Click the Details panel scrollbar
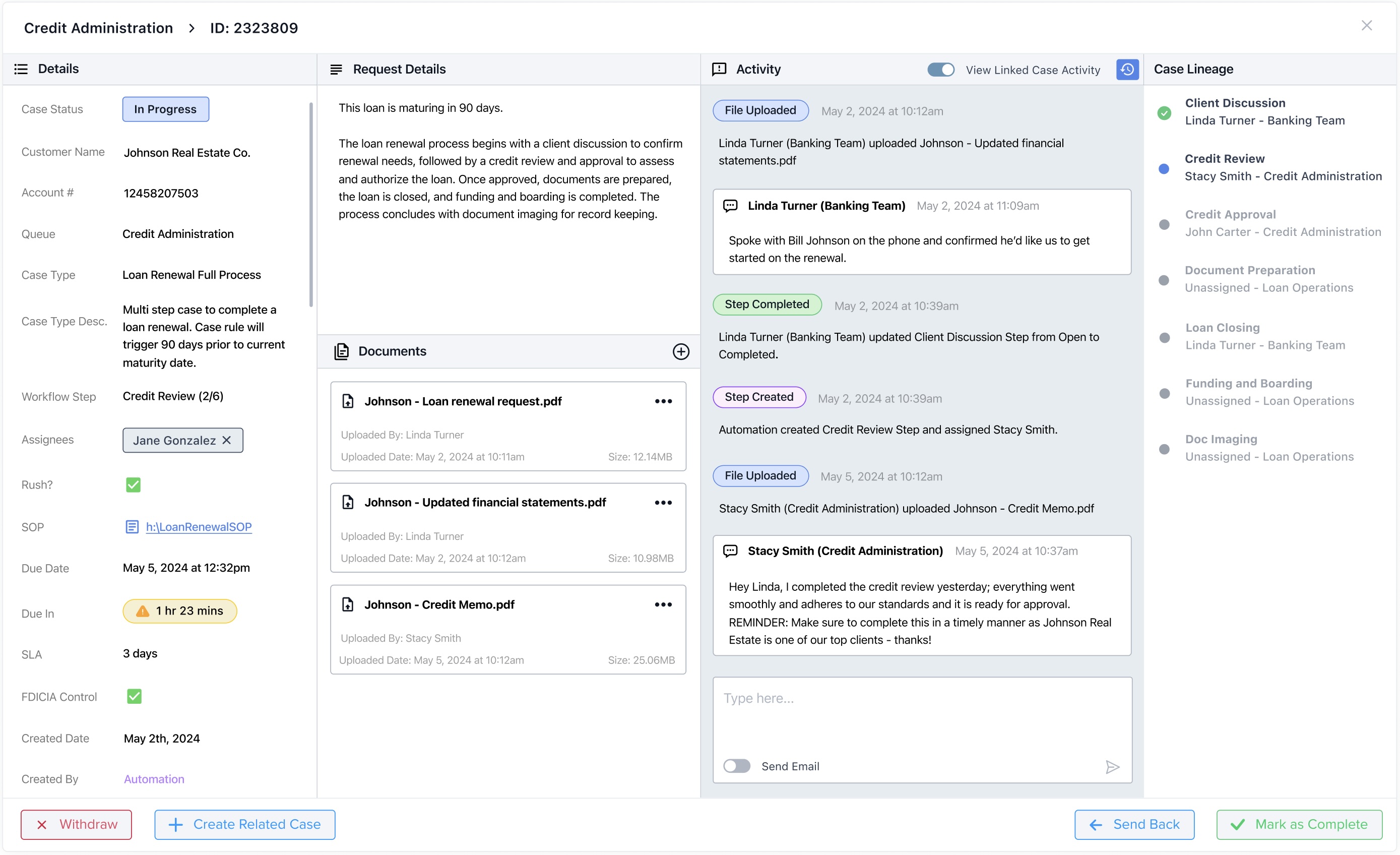This screenshot has height=855, width=1400. (311, 205)
